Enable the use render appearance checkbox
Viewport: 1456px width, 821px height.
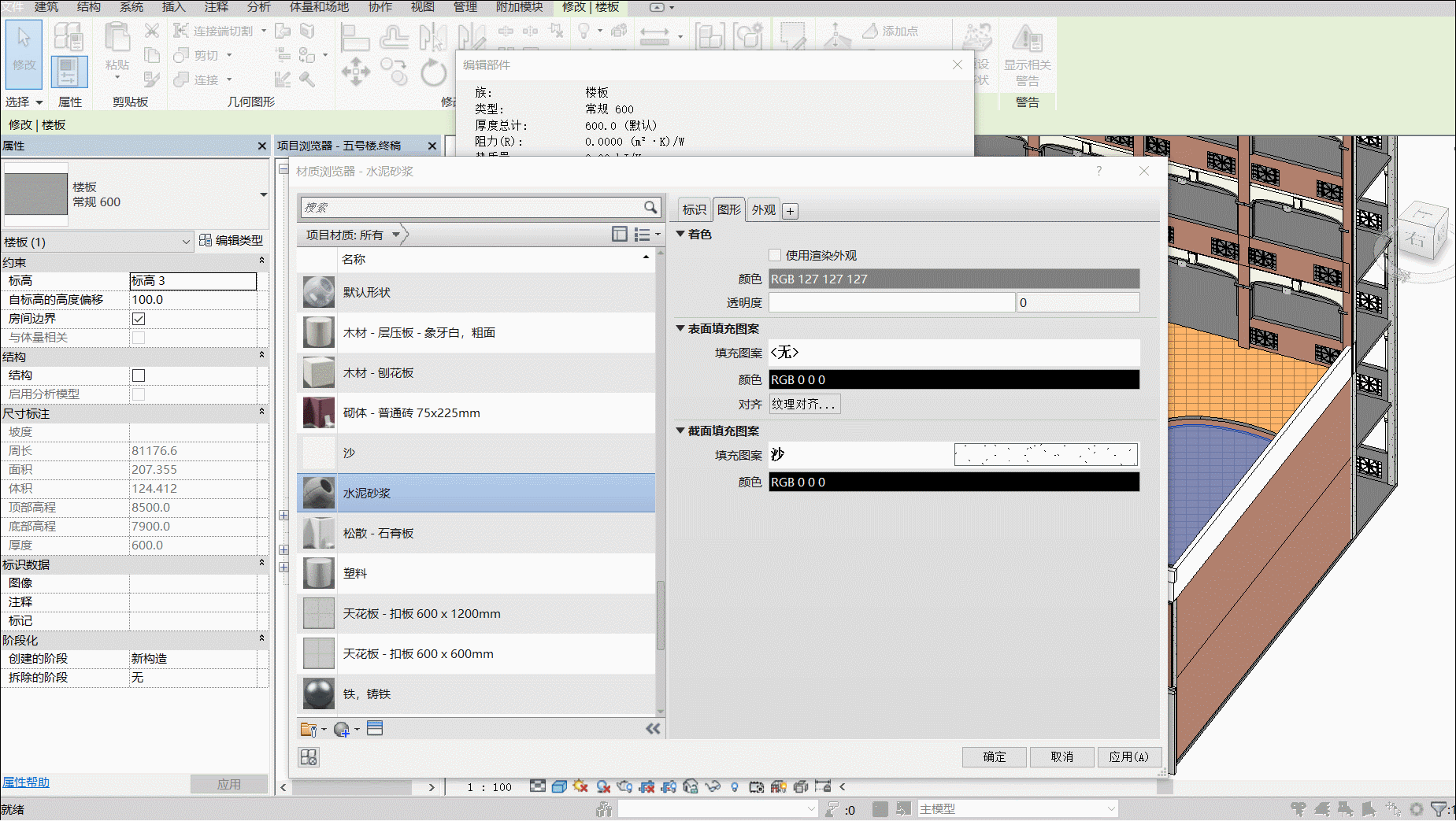click(x=775, y=255)
